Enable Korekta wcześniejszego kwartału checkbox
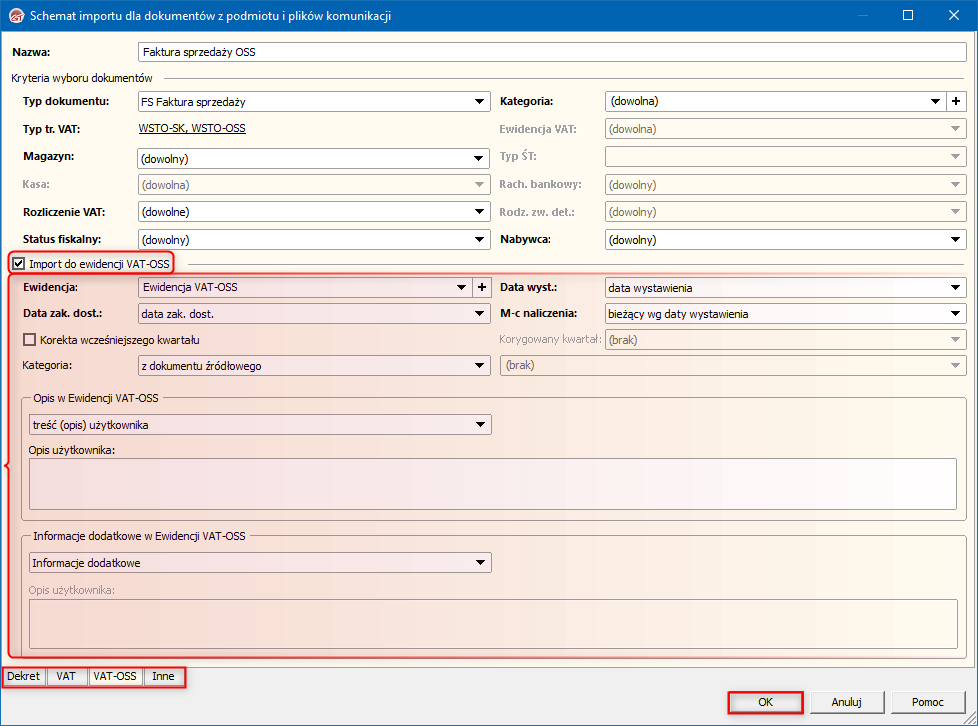The width and height of the screenshot is (978, 726). pos(29,340)
